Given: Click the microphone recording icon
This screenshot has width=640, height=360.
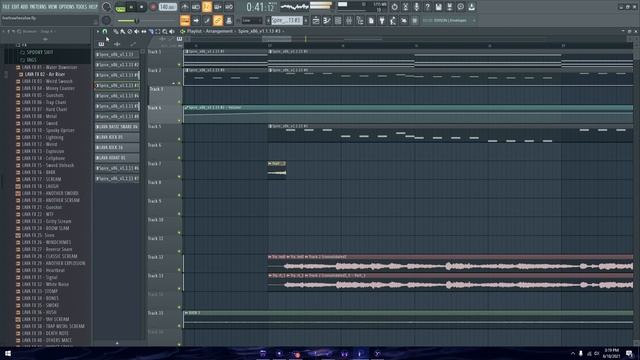Looking at the screenshot, I should pos(416,7).
